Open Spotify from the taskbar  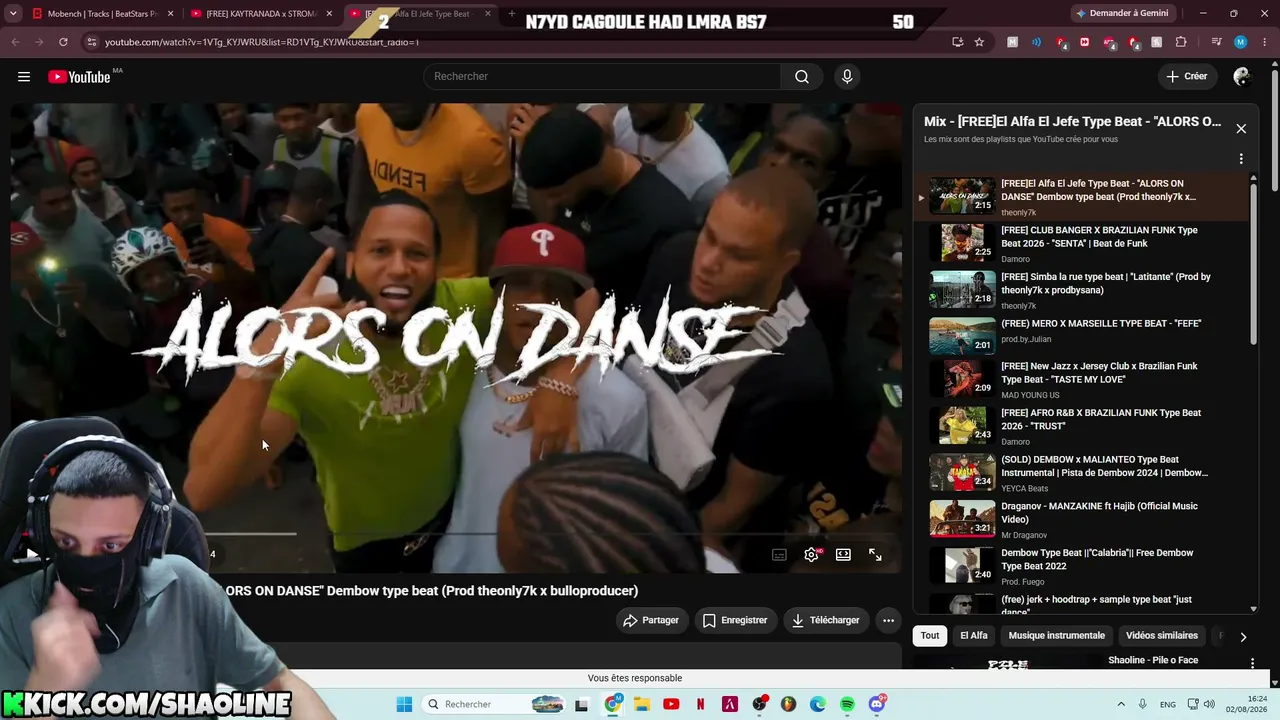click(x=847, y=704)
